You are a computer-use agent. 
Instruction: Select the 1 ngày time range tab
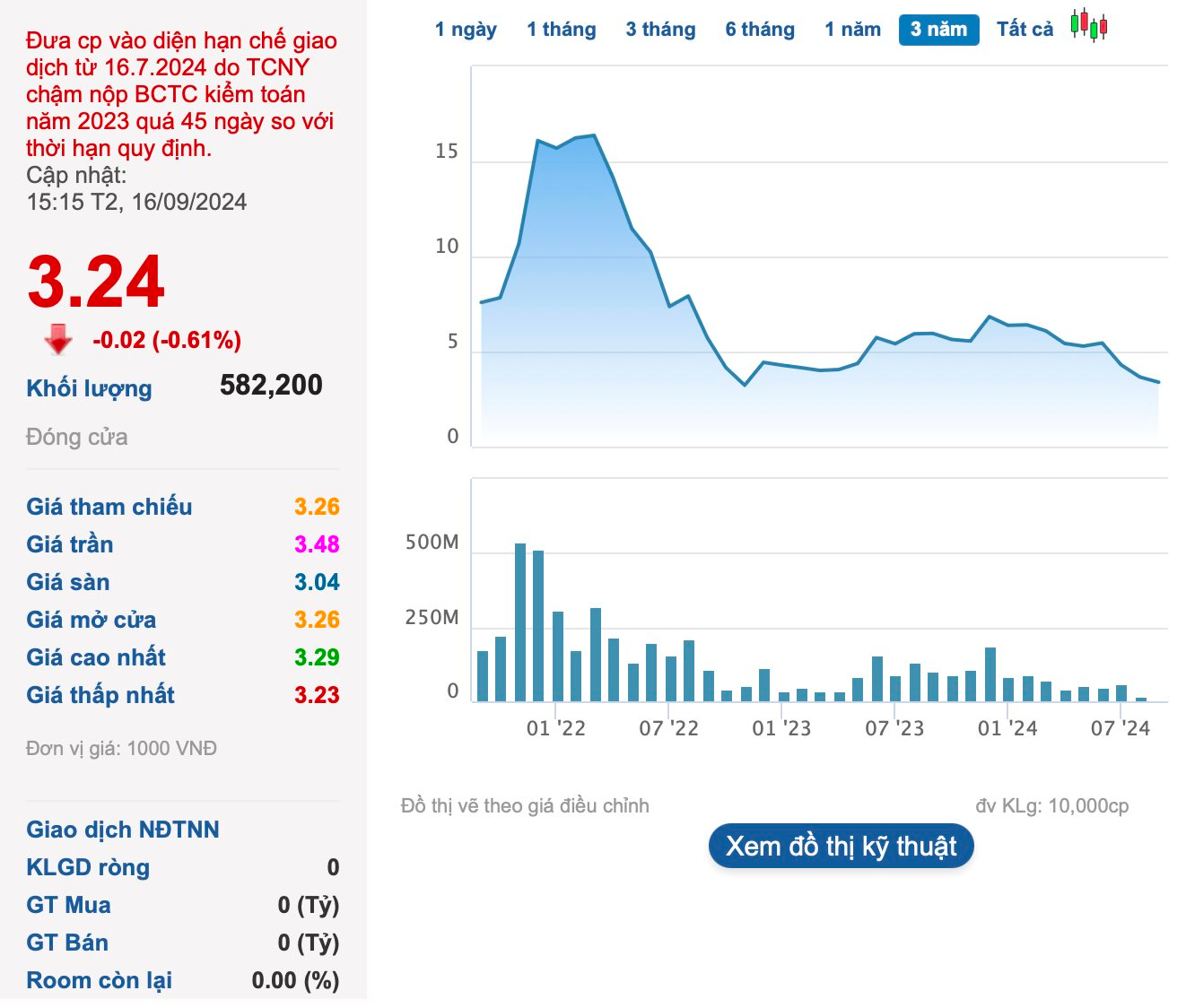coord(466,30)
